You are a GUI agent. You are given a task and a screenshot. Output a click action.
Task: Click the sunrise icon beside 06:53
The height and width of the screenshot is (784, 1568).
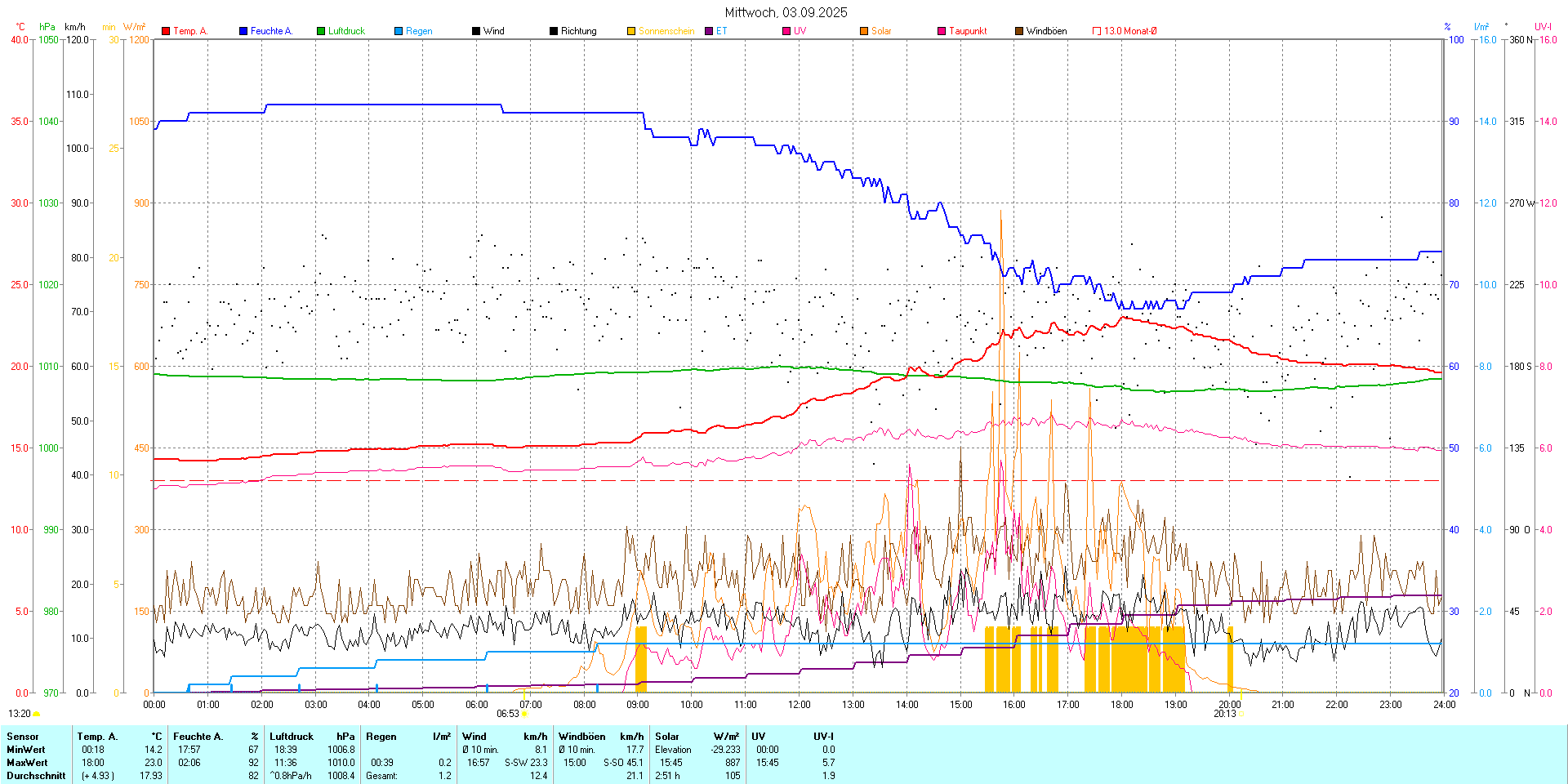pyautogui.click(x=525, y=714)
